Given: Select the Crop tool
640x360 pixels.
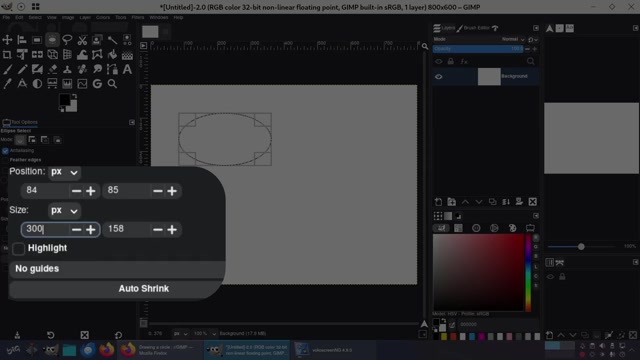Looking at the screenshot, I should (x=7, y=54).
